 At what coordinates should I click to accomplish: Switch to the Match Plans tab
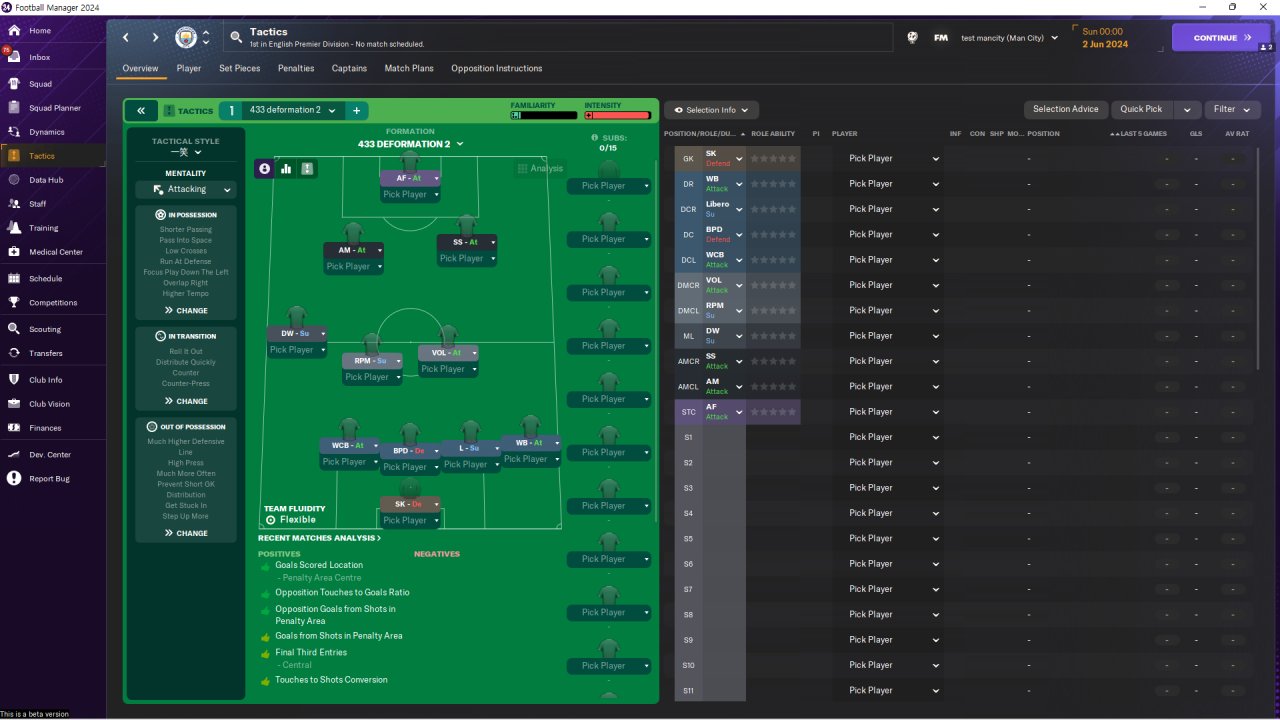[x=409, y=68]
